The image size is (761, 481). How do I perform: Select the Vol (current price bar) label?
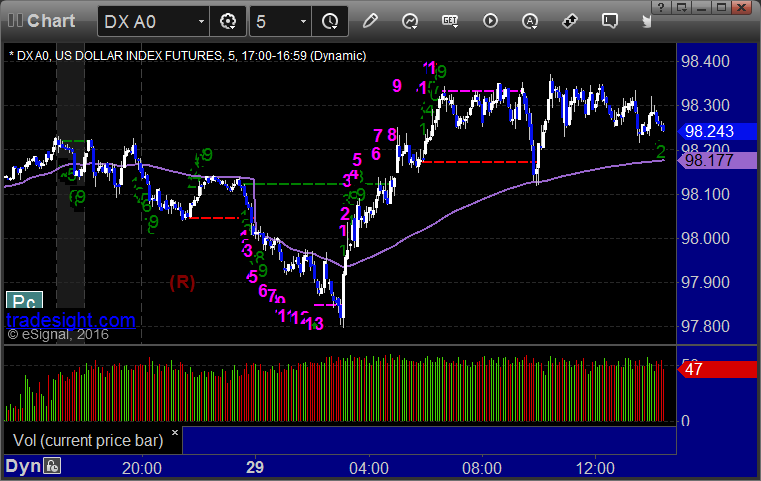(88, 440)
